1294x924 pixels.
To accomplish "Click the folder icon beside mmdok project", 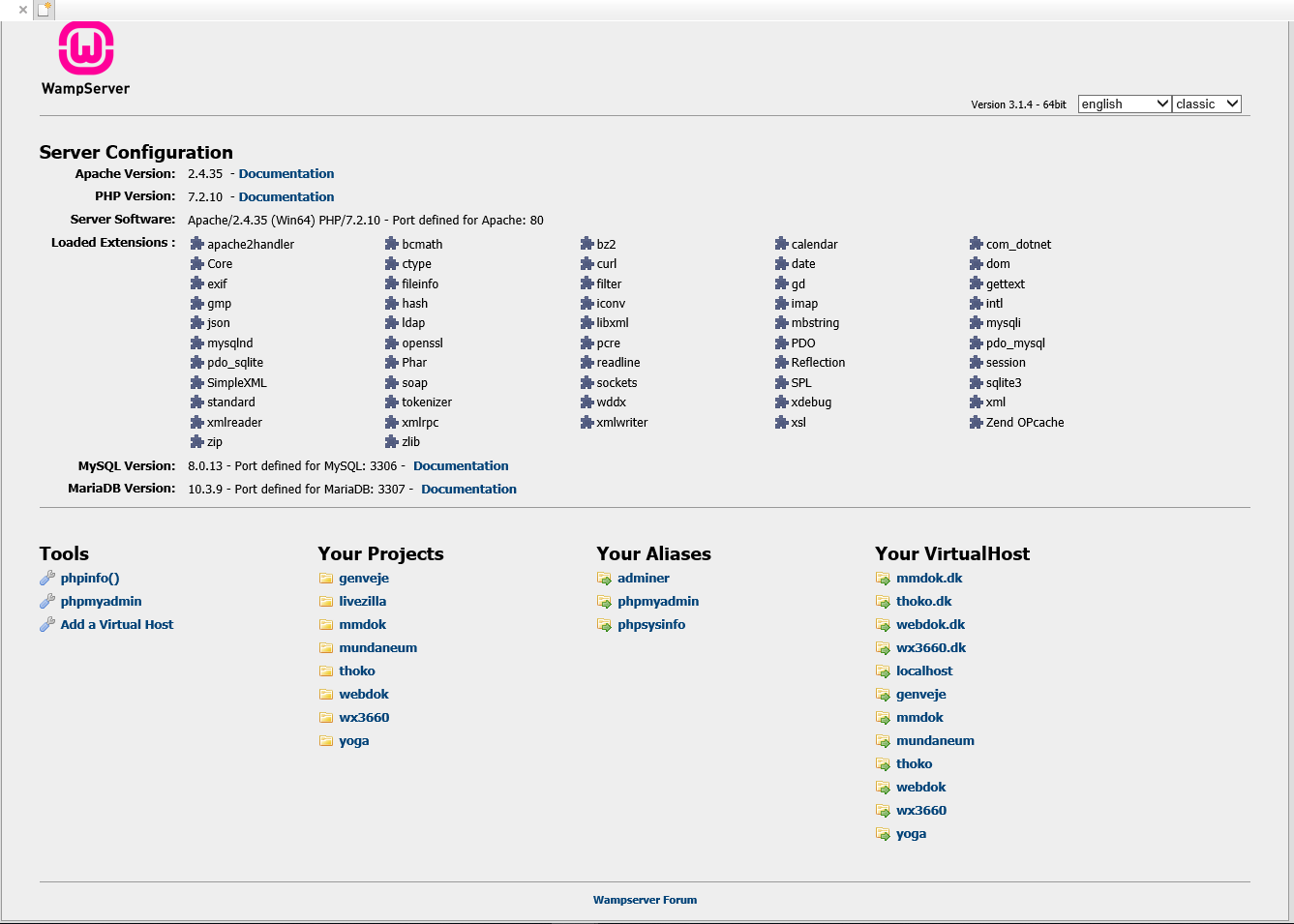I will tap(326, 625).
